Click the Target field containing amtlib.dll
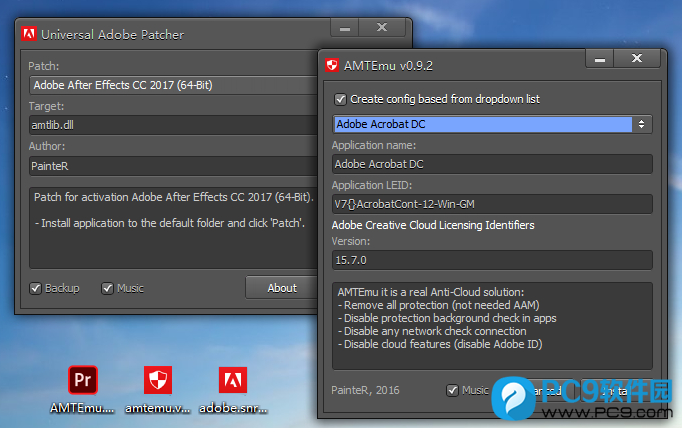Viewport: 682px width, 428px height. (174, 125)
